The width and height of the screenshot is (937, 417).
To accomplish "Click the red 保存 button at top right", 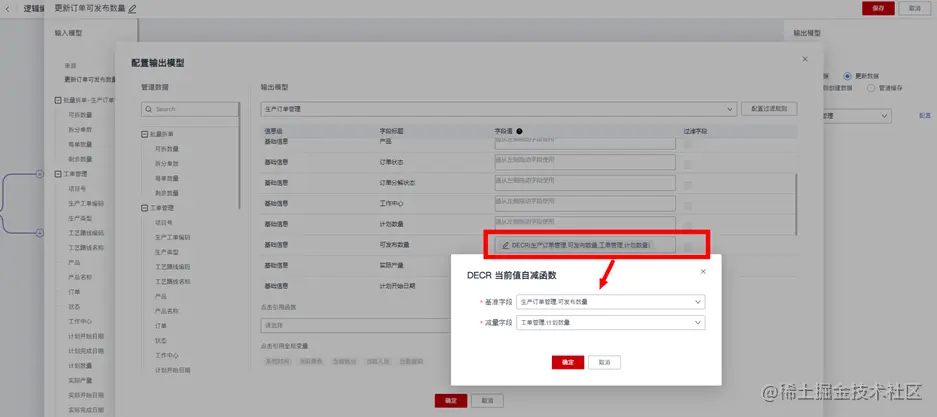I will [x=878, y=8].
